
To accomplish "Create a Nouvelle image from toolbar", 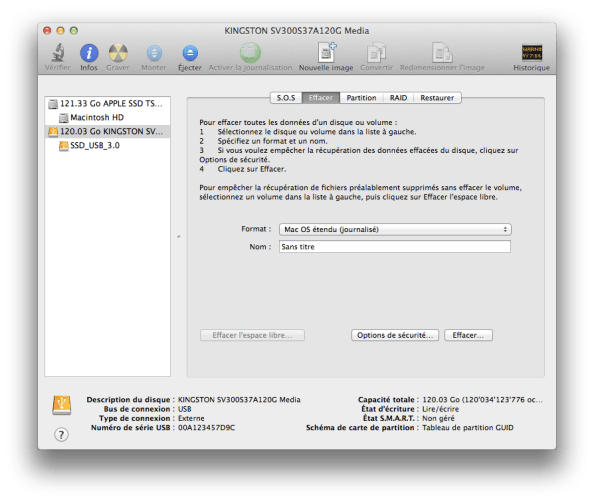I will 327,52.
